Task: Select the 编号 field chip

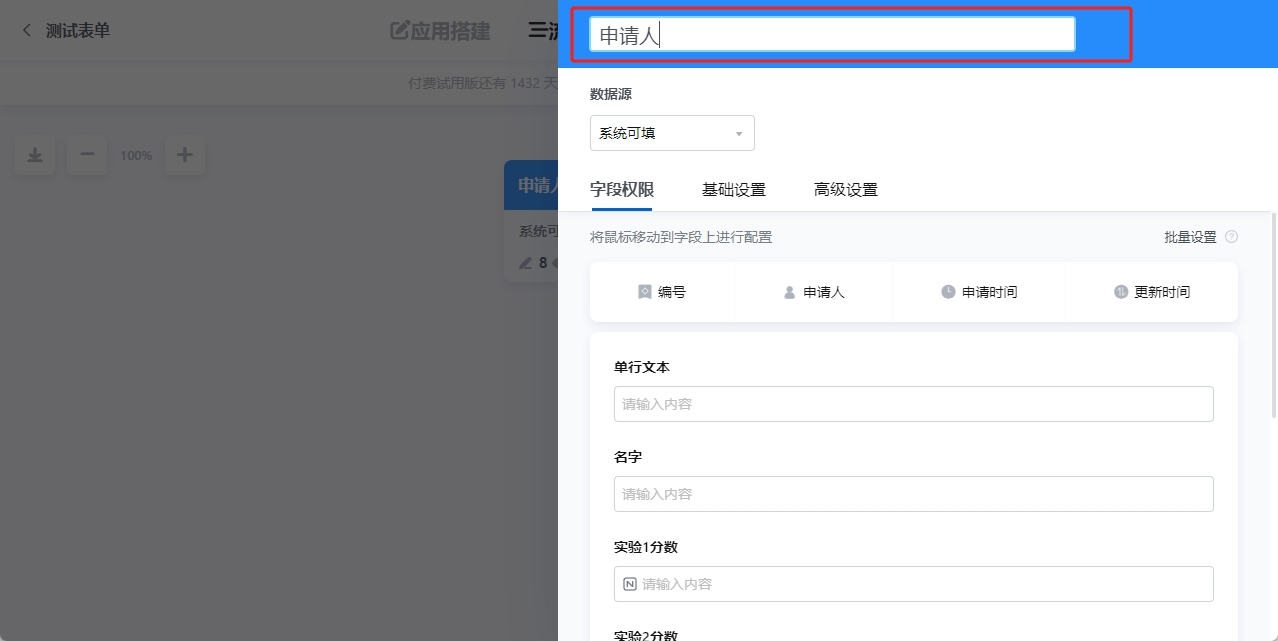Action: 663,291
